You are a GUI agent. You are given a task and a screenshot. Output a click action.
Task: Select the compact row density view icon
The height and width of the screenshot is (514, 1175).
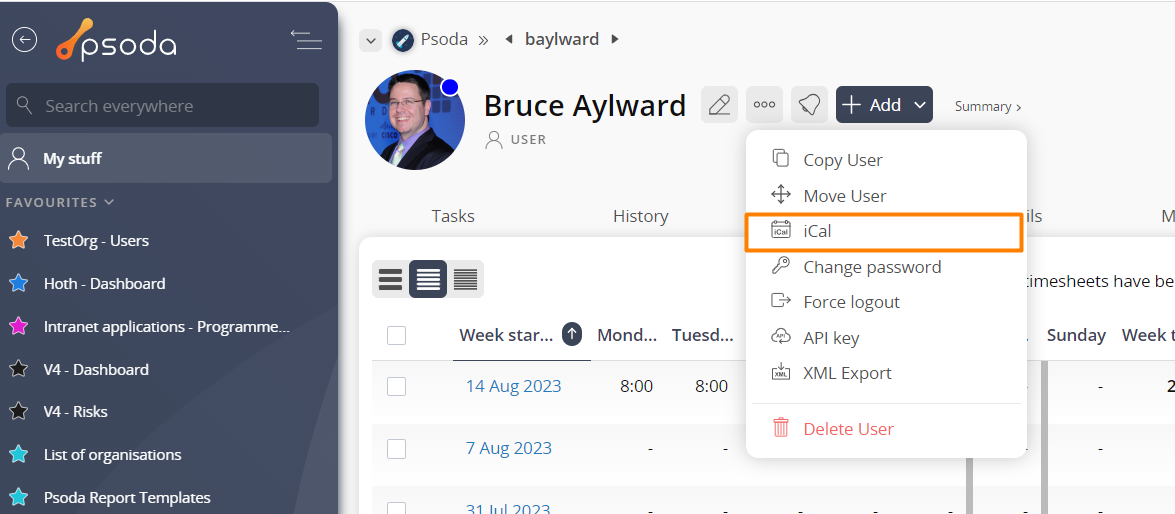point(465,279)
